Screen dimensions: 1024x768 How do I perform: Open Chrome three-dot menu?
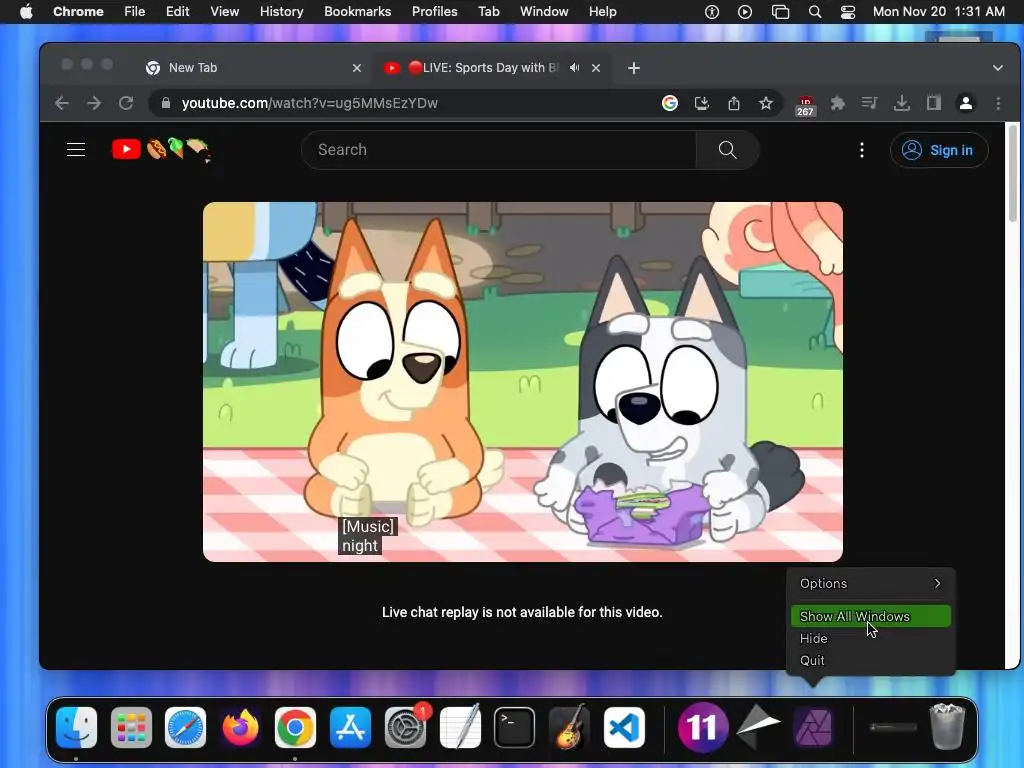(x=998, y=103)
